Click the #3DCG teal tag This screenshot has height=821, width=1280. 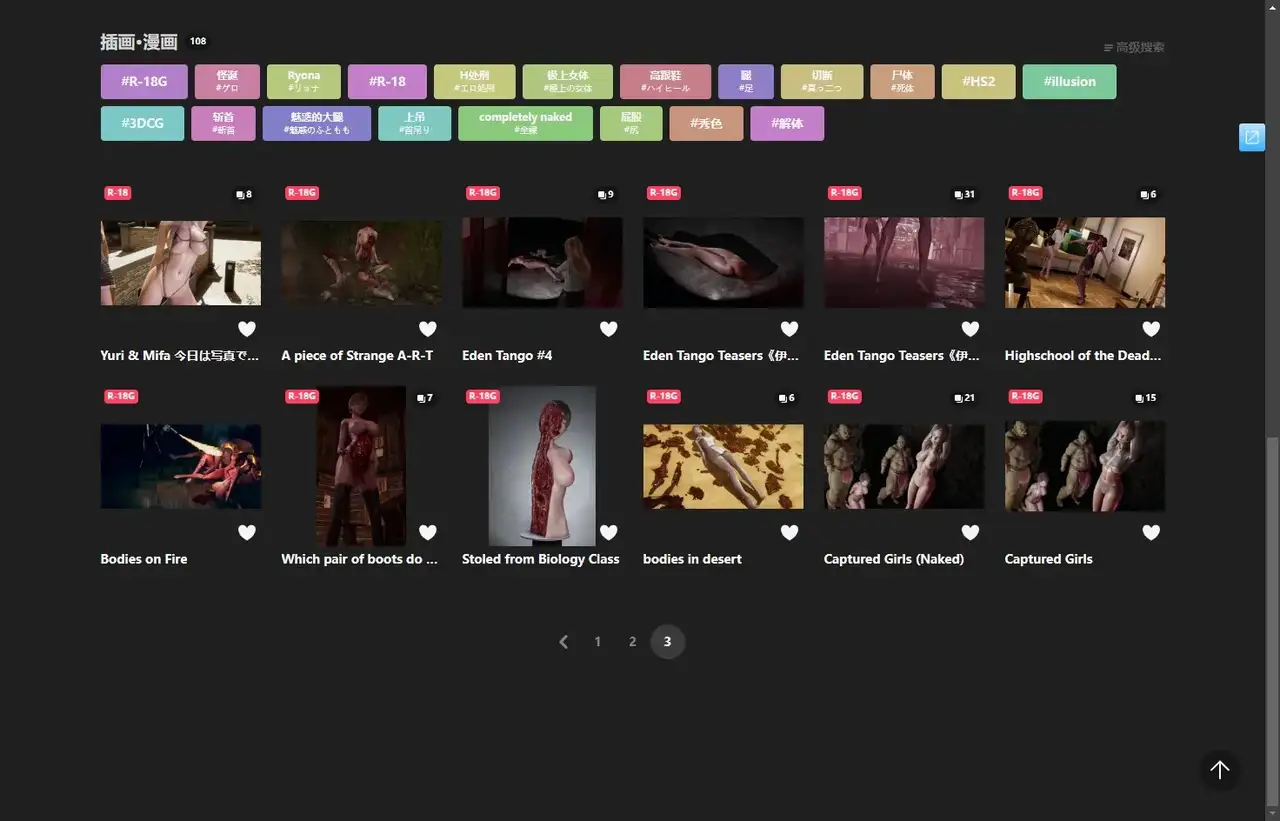point(142,123)
